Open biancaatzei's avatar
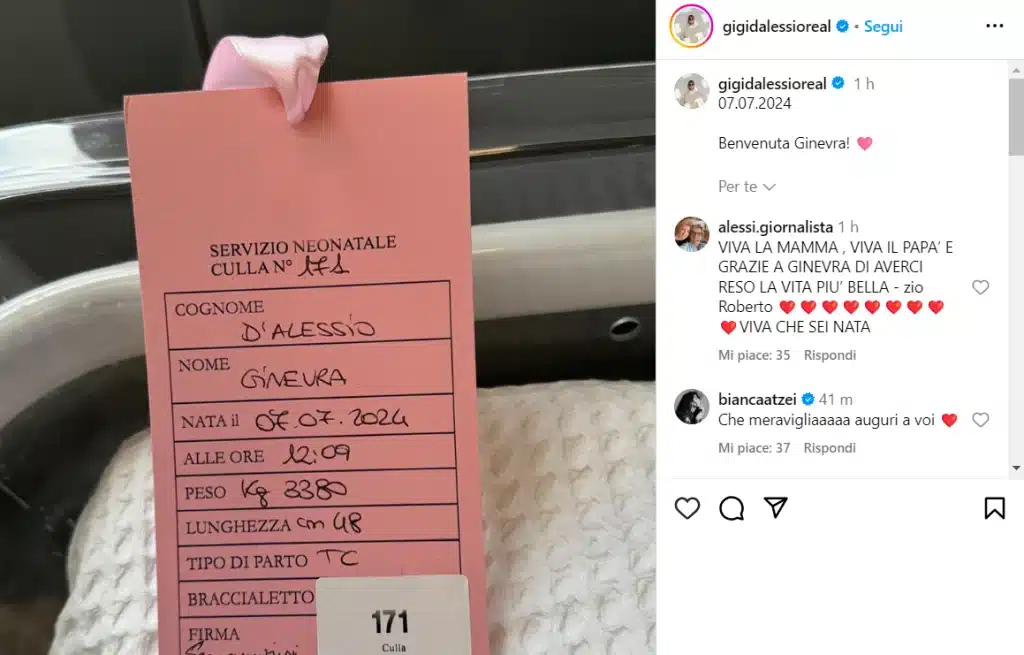Screen dimensions: 1024x655 692,406
